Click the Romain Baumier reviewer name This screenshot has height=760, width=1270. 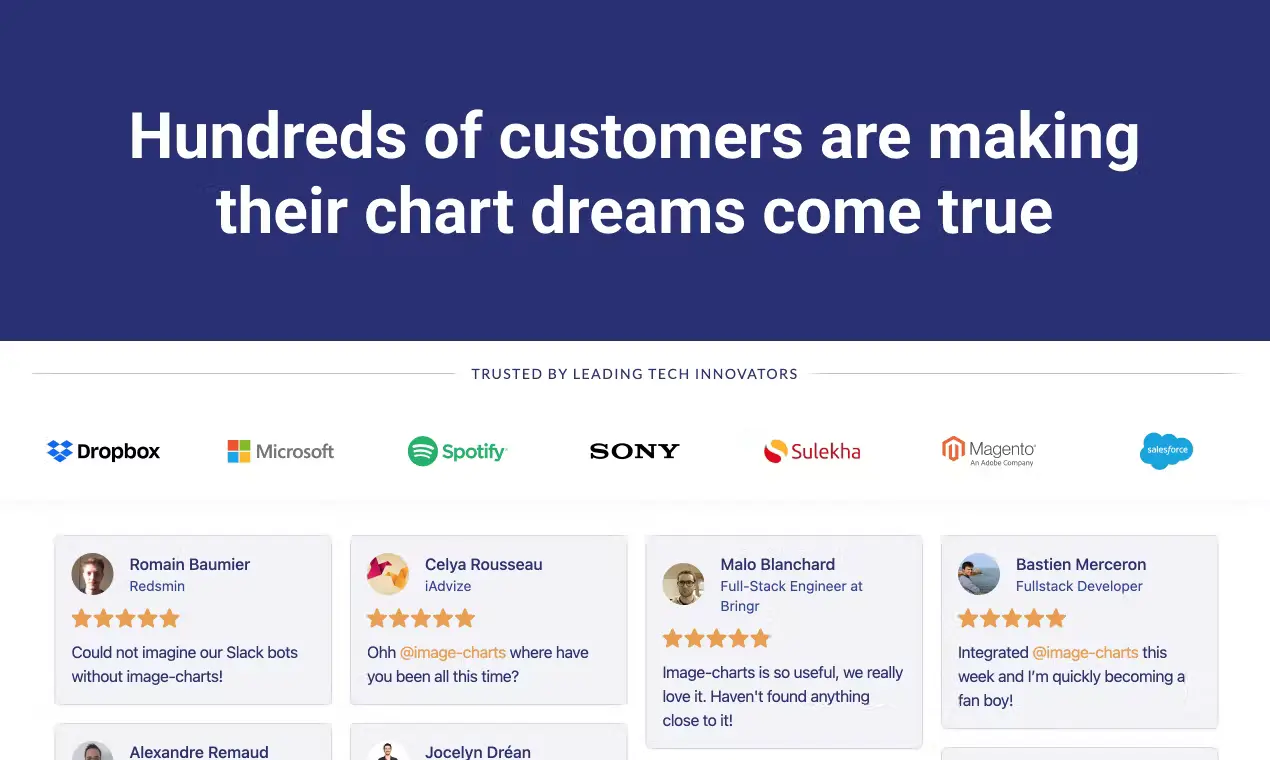click(190, 564)
